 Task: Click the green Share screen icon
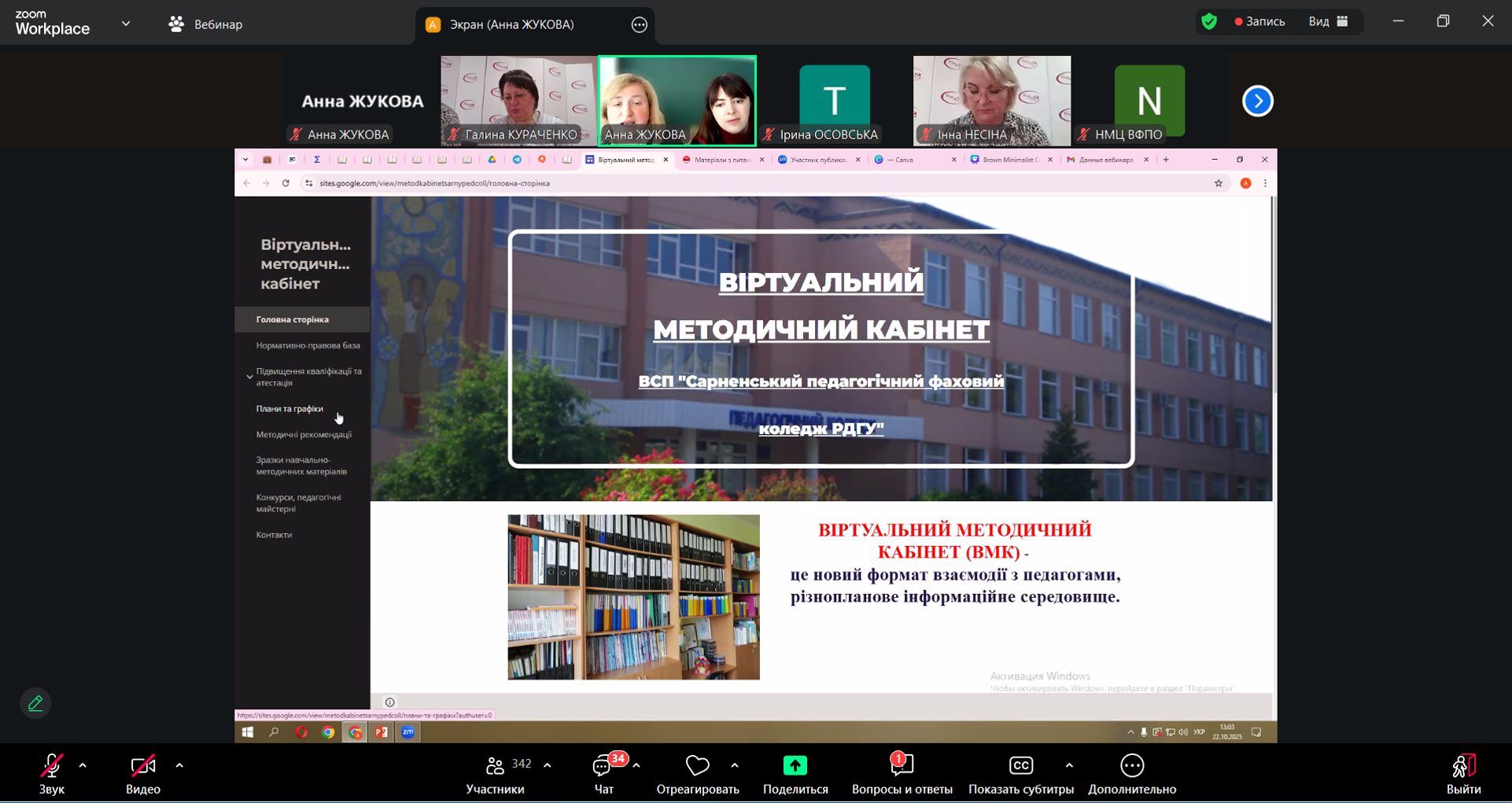pyautogui.click(x=795, y=766)
